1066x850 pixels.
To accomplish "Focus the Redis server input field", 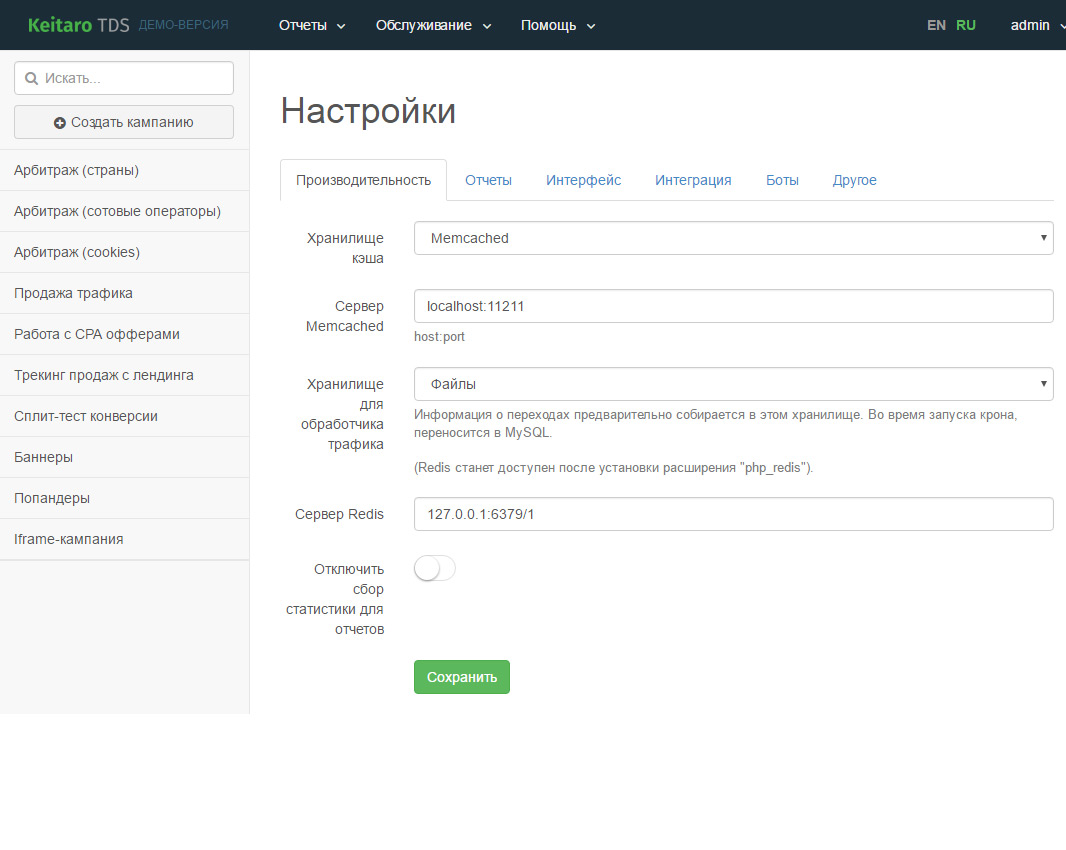I will click(x=733, y=514).
